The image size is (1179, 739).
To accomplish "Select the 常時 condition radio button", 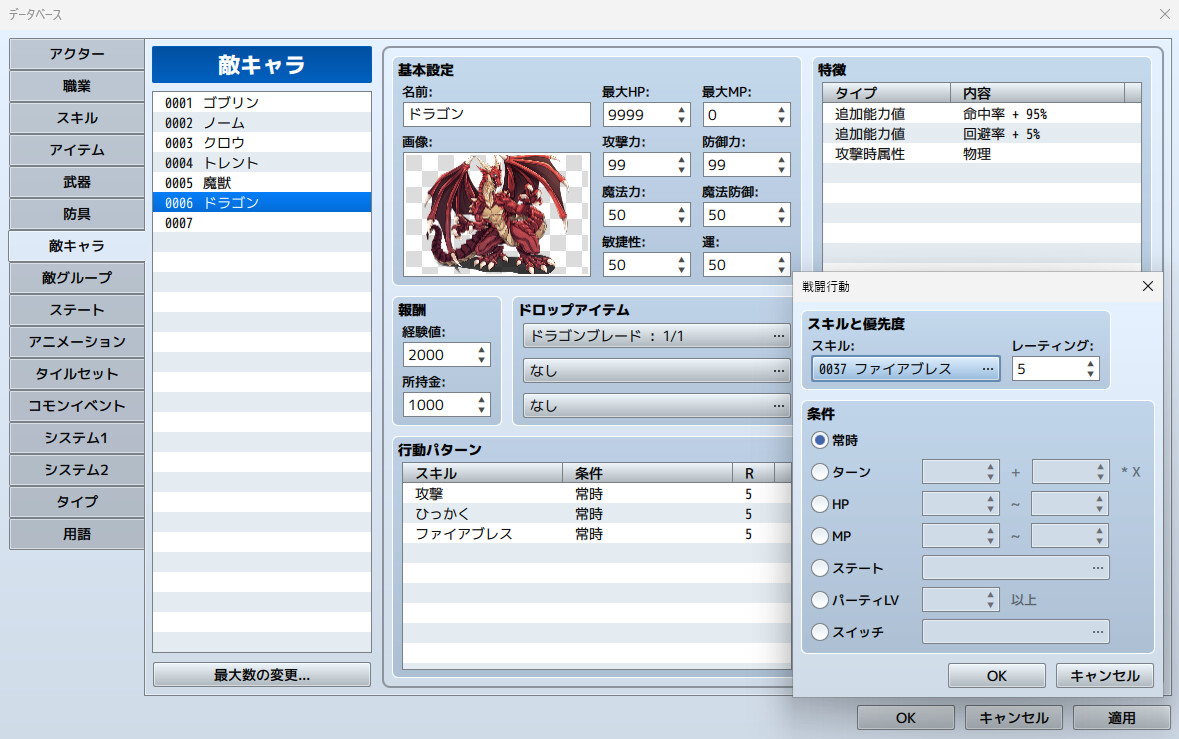I will point(818,440).
